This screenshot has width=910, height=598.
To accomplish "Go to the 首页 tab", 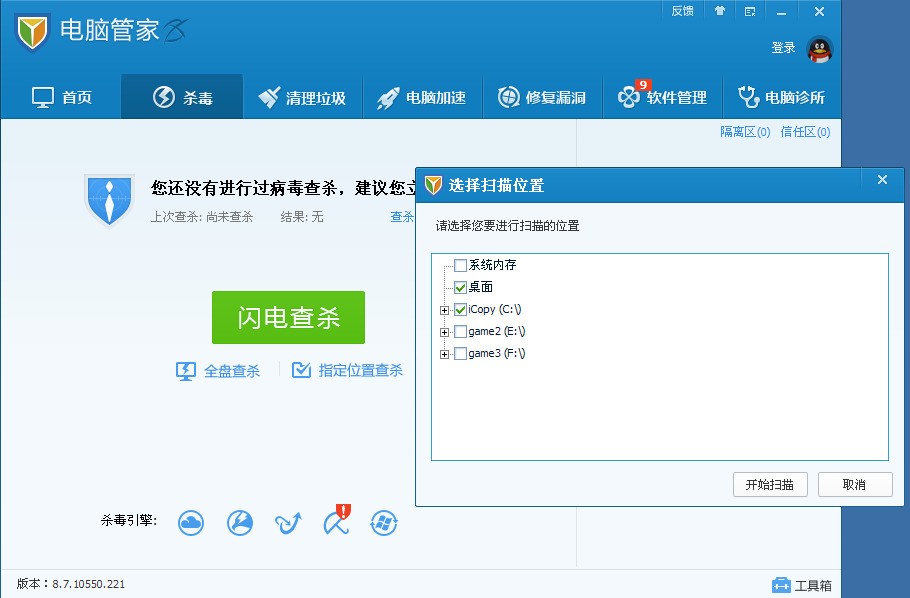I will [62, 97].
